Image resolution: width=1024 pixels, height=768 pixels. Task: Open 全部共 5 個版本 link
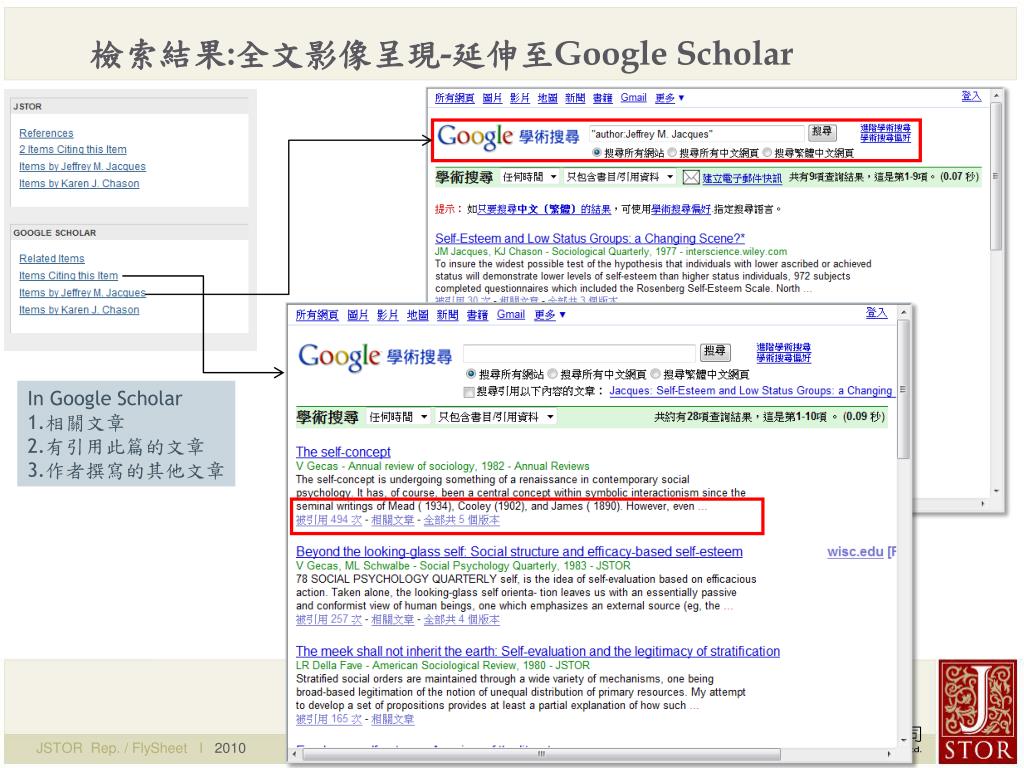[x=462, y=520]
